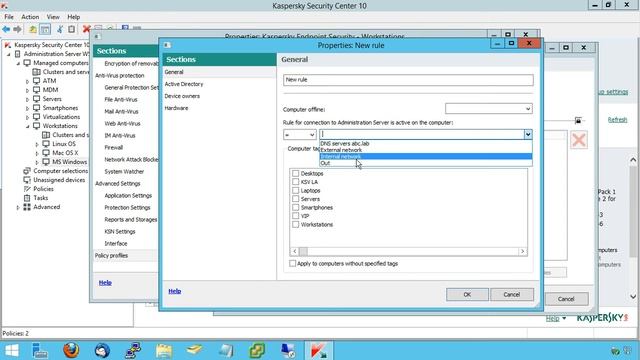Viewport: 640px width, 360px height.
Task: Expand the MDM node in the tree
Action: [27, 90]
